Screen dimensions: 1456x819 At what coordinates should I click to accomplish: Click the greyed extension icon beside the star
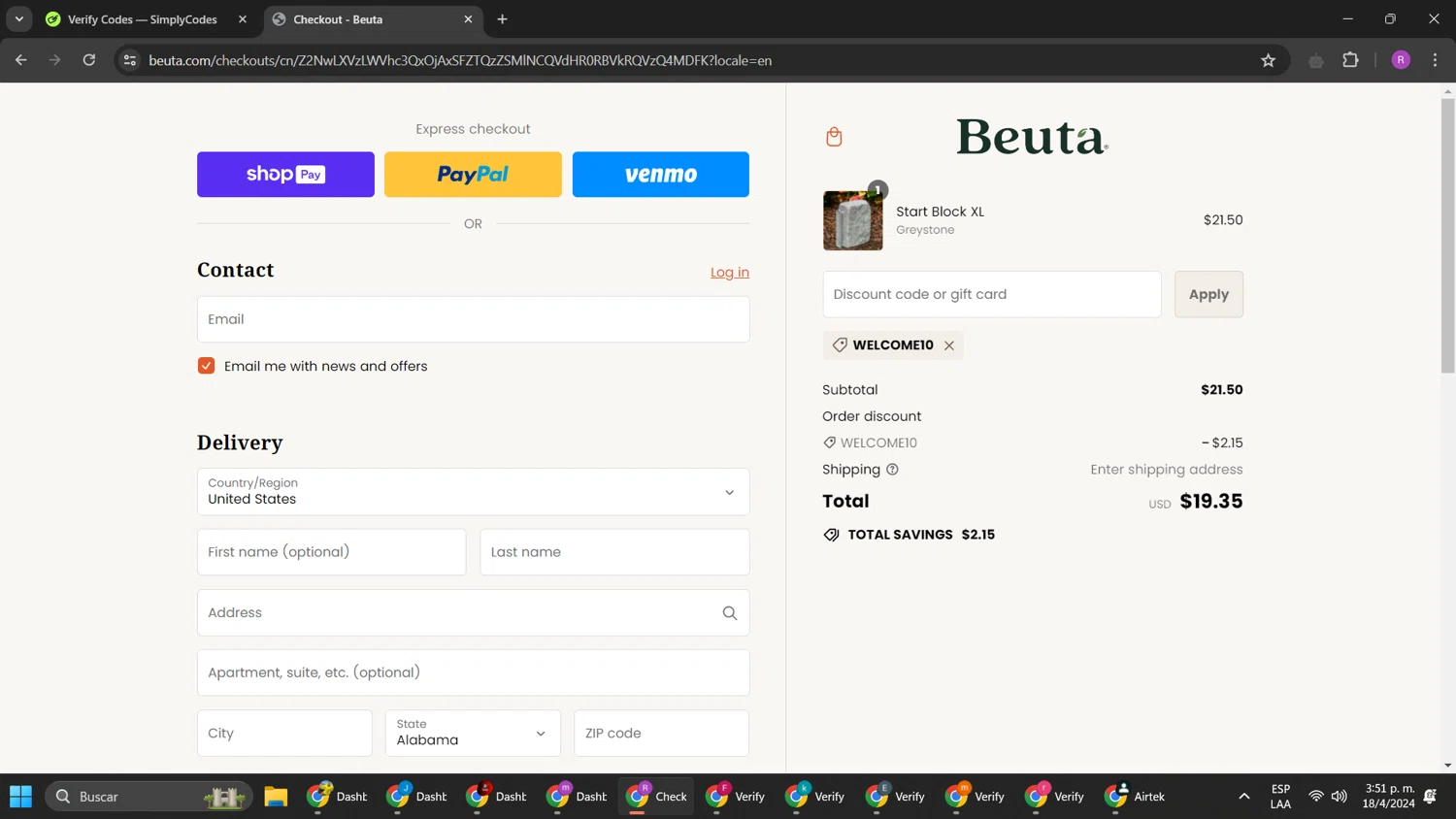[1316, 60]
